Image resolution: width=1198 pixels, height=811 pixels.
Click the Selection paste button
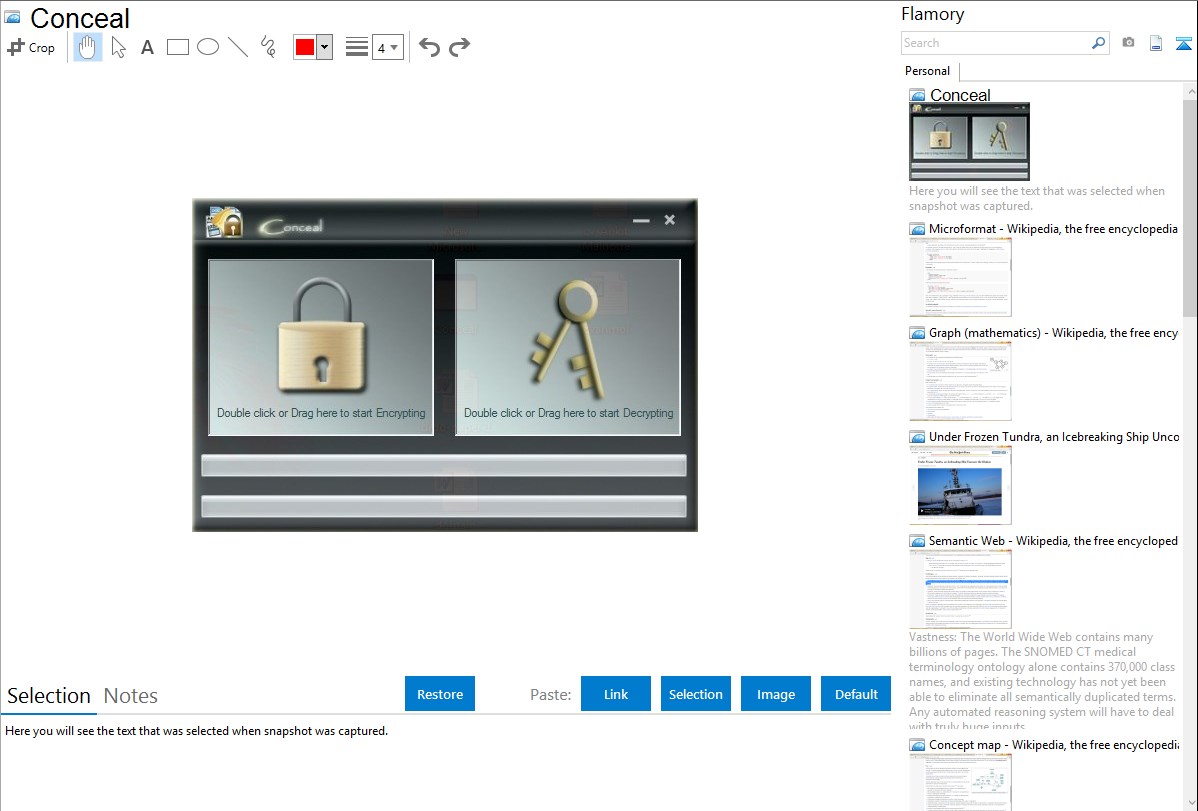coord(695,693)
